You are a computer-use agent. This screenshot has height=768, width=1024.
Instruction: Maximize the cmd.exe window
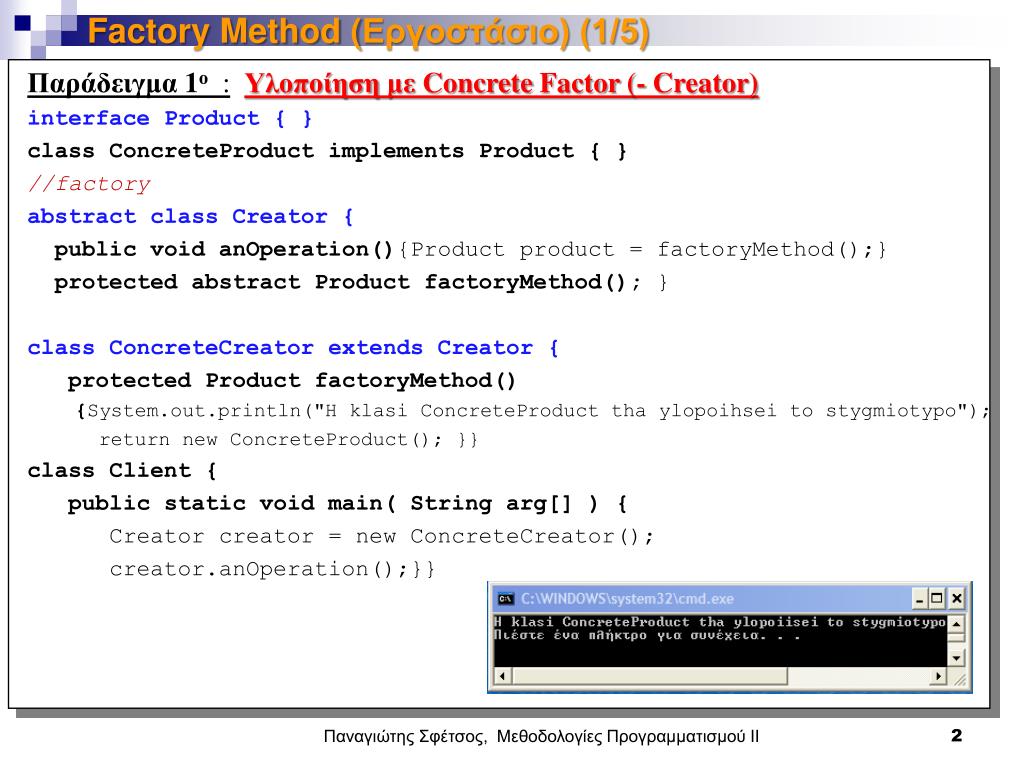coord(937,598)
